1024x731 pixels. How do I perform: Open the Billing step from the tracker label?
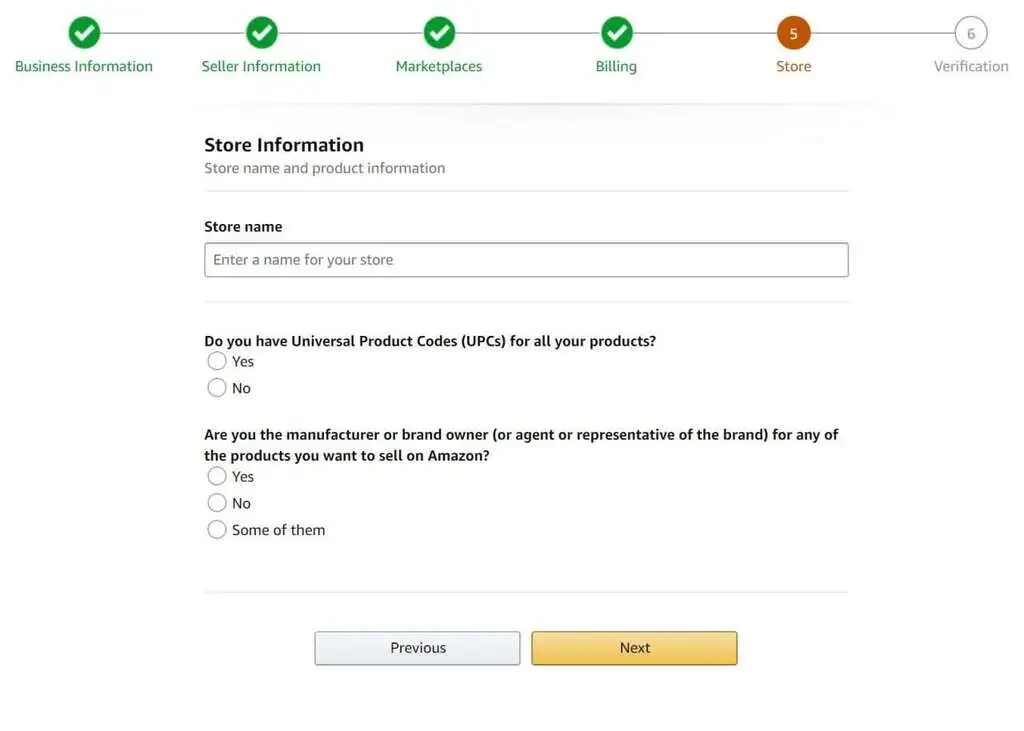point(616,66)
